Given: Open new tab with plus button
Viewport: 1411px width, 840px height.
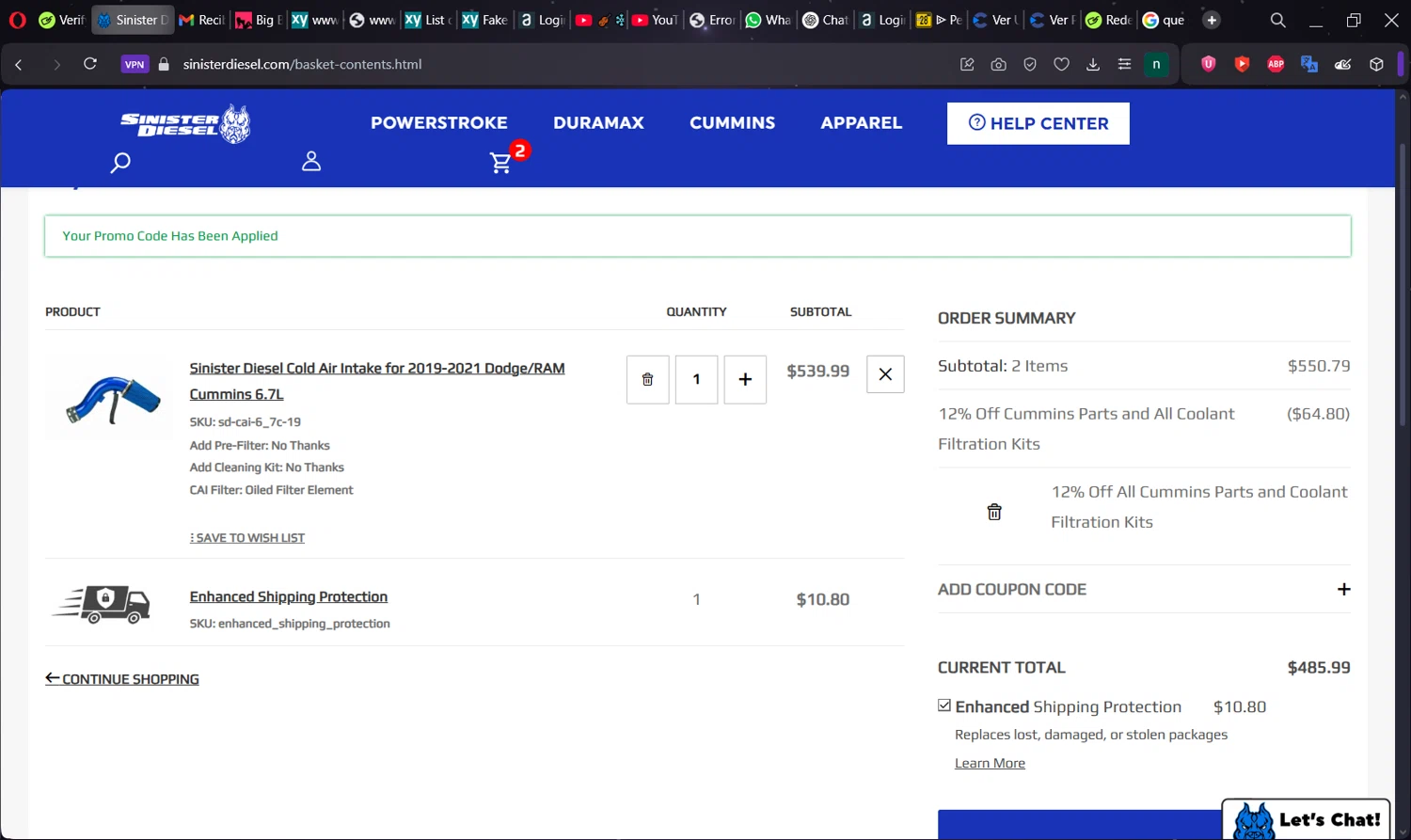Looking at the screenshot, I should (x=1212, y=20).
